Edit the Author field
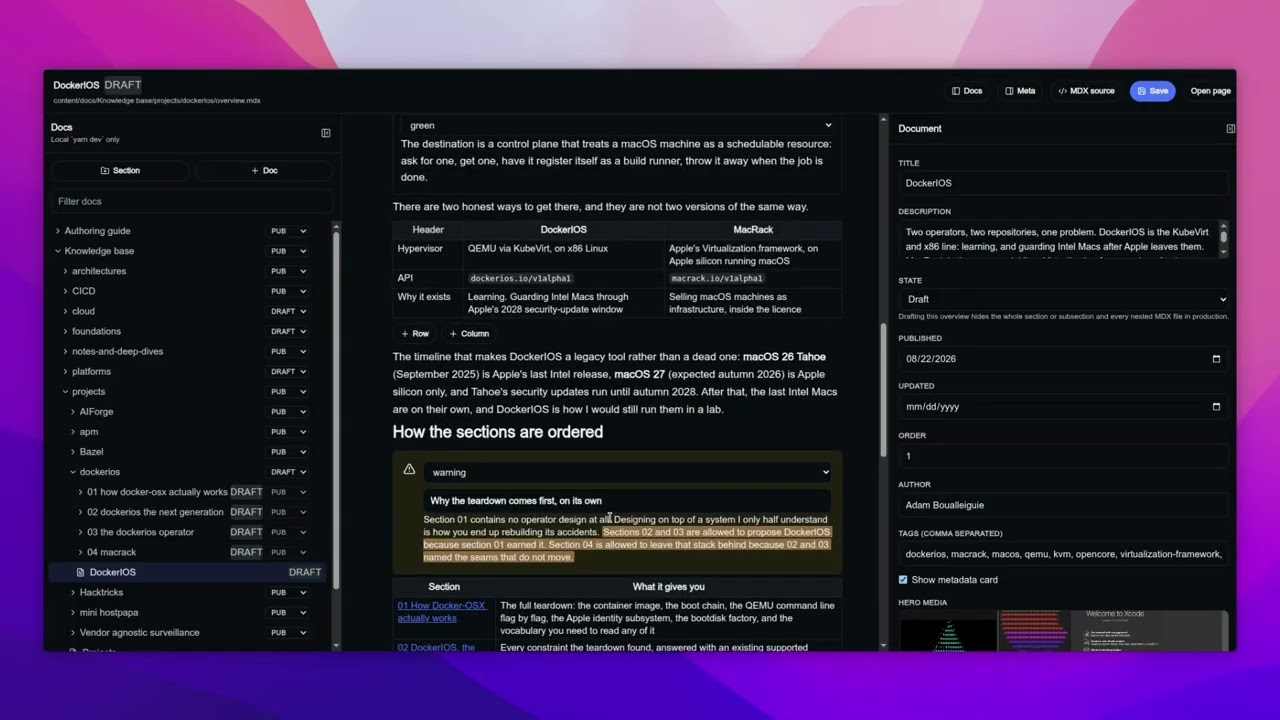1280x720 pixels. pyautogui.click(x=1063, y=505)
